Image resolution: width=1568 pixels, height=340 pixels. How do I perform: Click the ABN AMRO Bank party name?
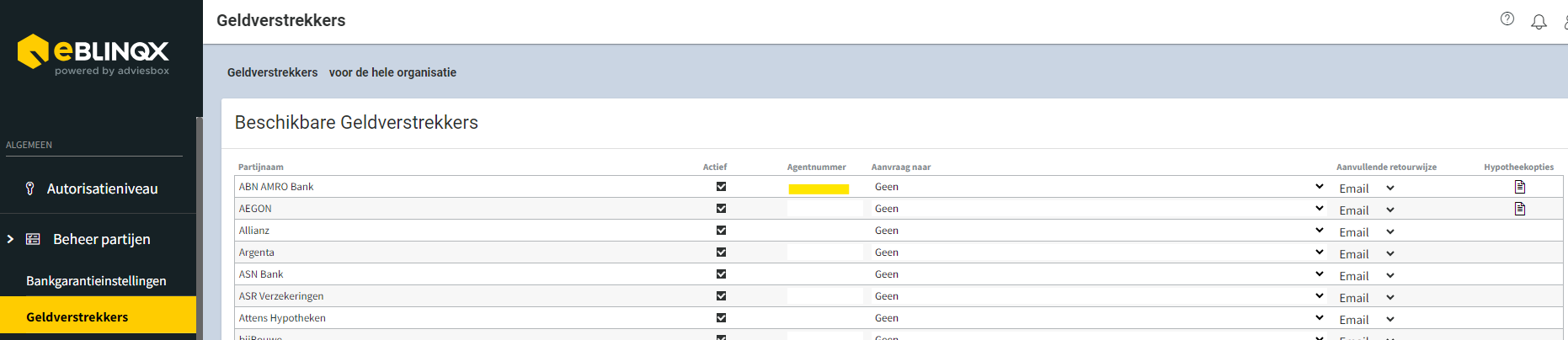click(276, 187)
